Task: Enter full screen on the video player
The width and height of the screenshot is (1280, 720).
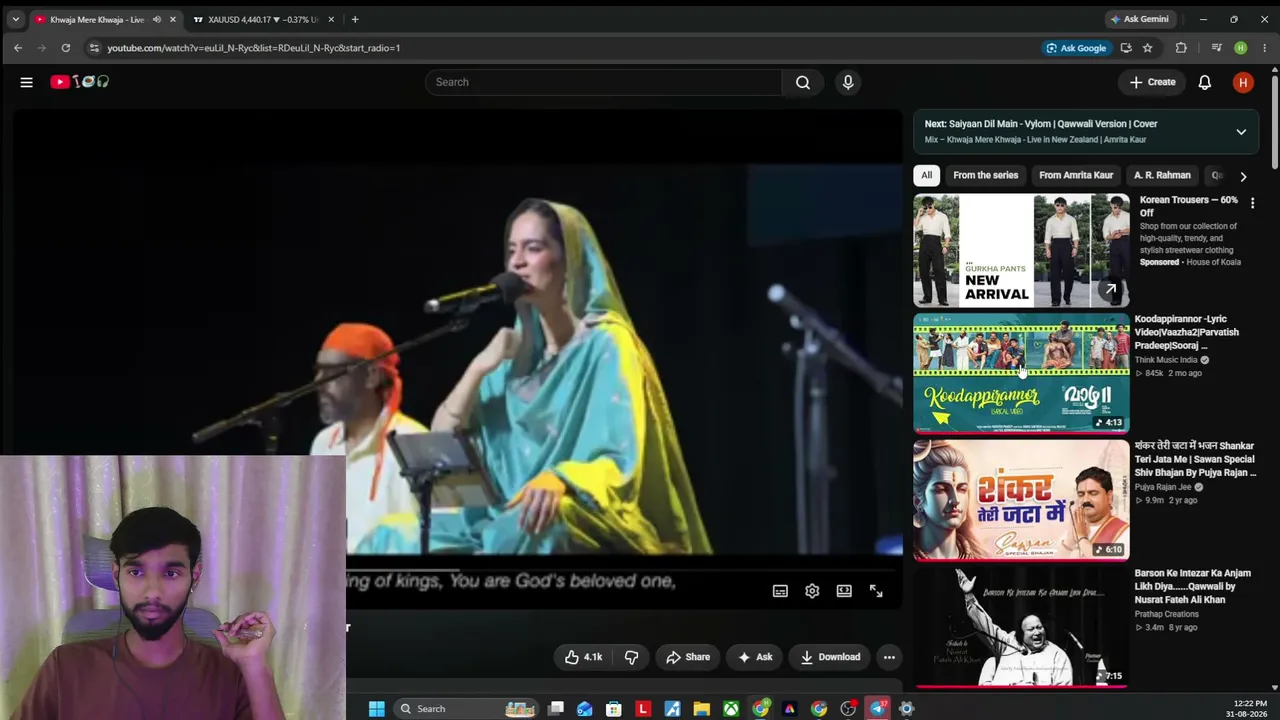Action: (x=876, y=591)
